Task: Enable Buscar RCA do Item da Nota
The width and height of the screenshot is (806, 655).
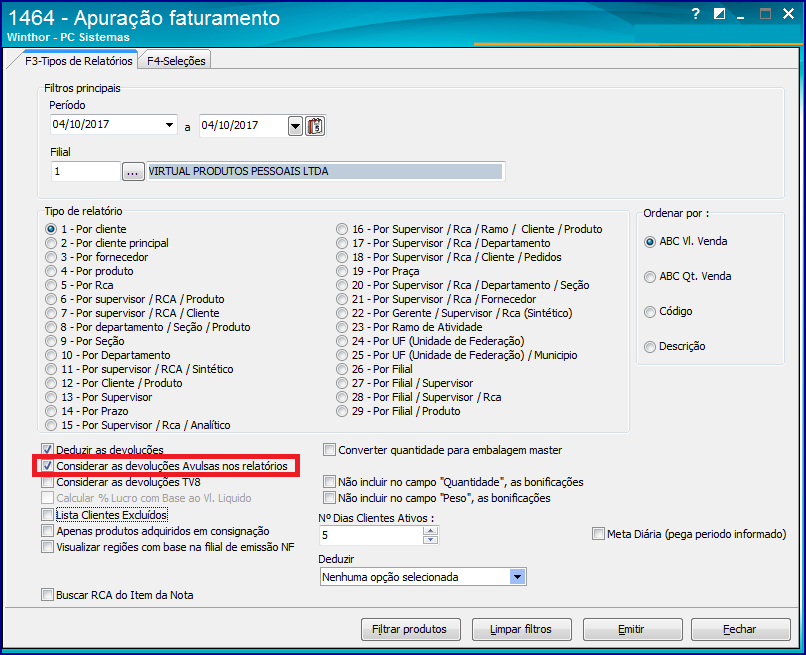Action: click(47, 595)
